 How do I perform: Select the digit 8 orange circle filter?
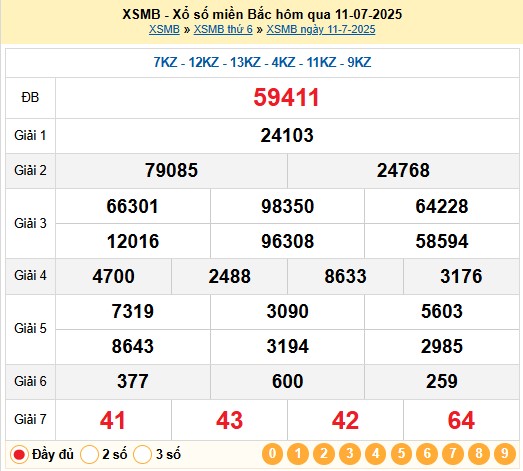[x=479, y=454]
